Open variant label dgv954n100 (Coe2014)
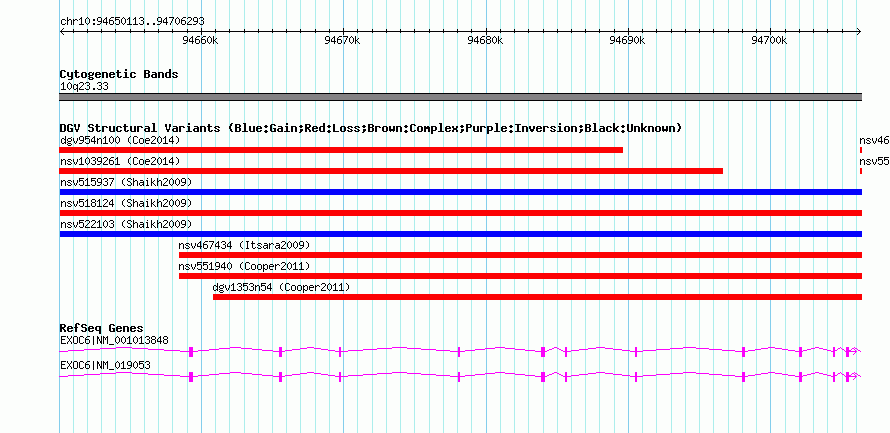The height and width of the screenshot is (433, 890). (x=120, y=140)
